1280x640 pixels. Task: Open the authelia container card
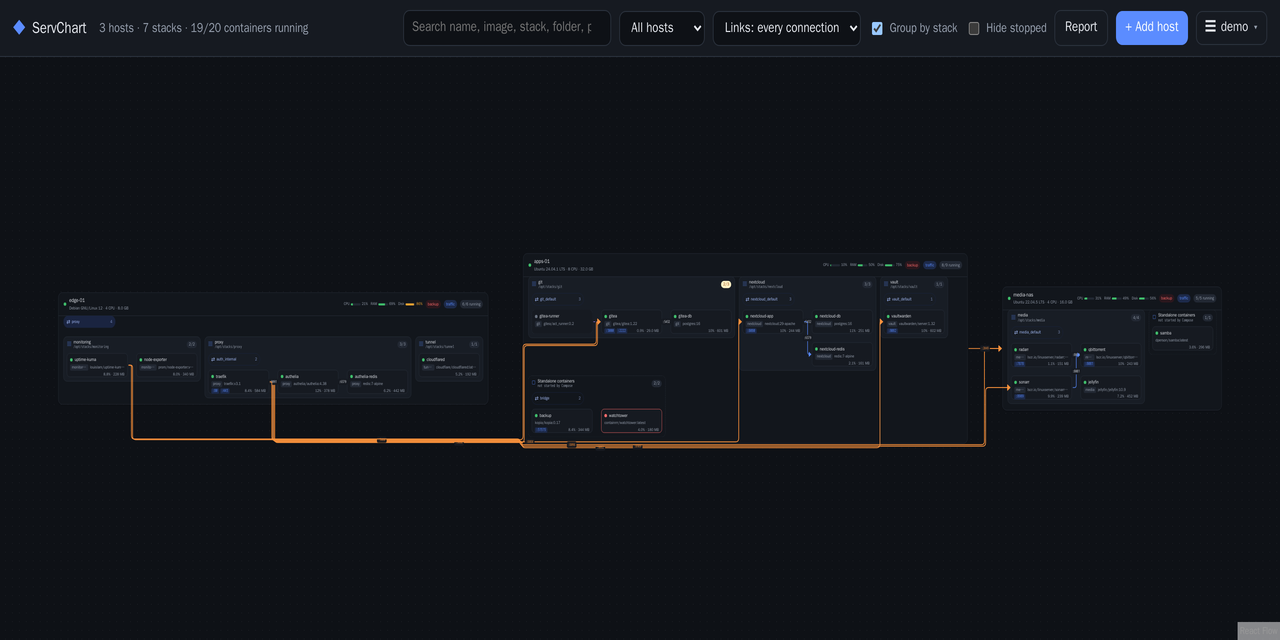pyautogui.click(x=308, y=382)
